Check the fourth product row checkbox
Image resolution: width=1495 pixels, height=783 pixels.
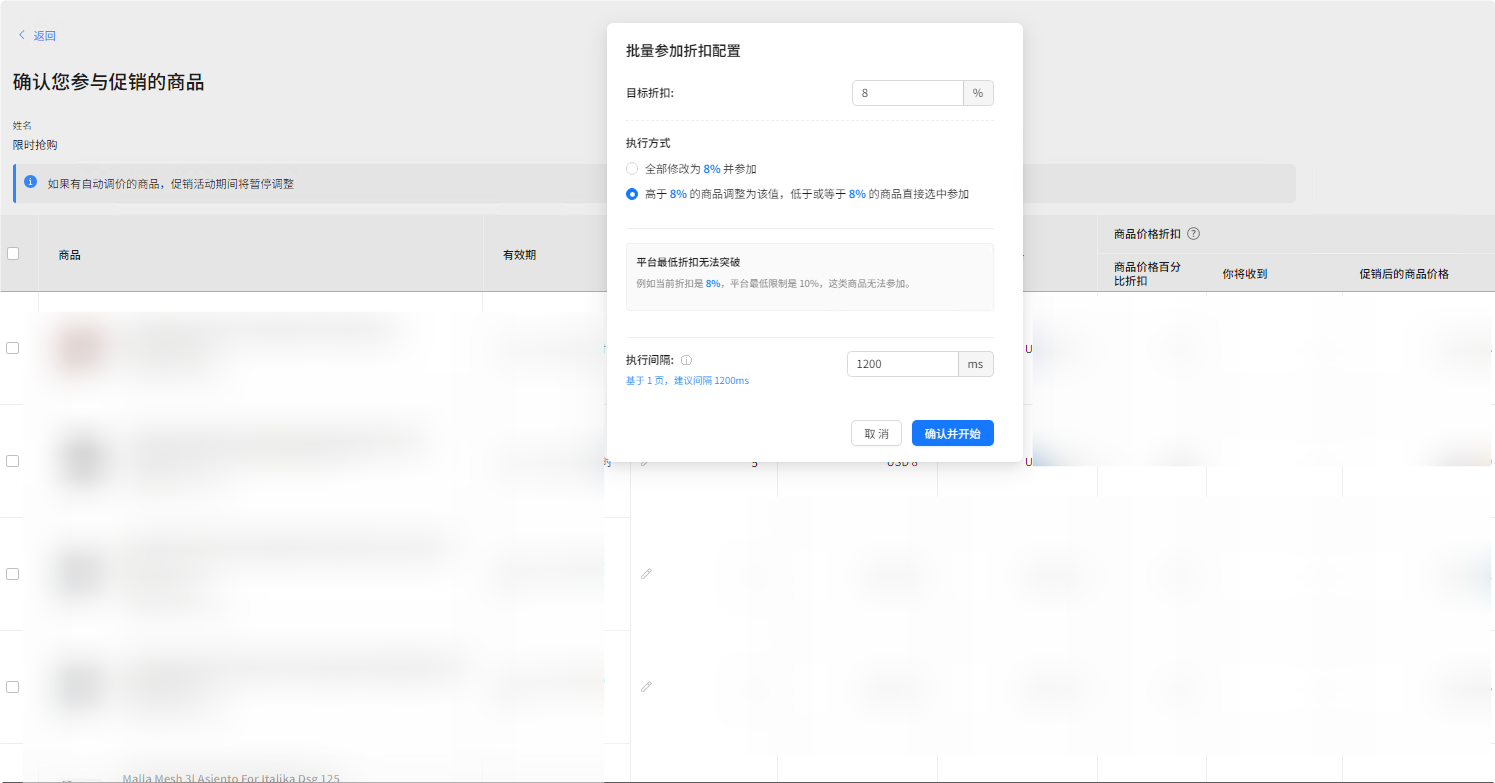[13, 687]
